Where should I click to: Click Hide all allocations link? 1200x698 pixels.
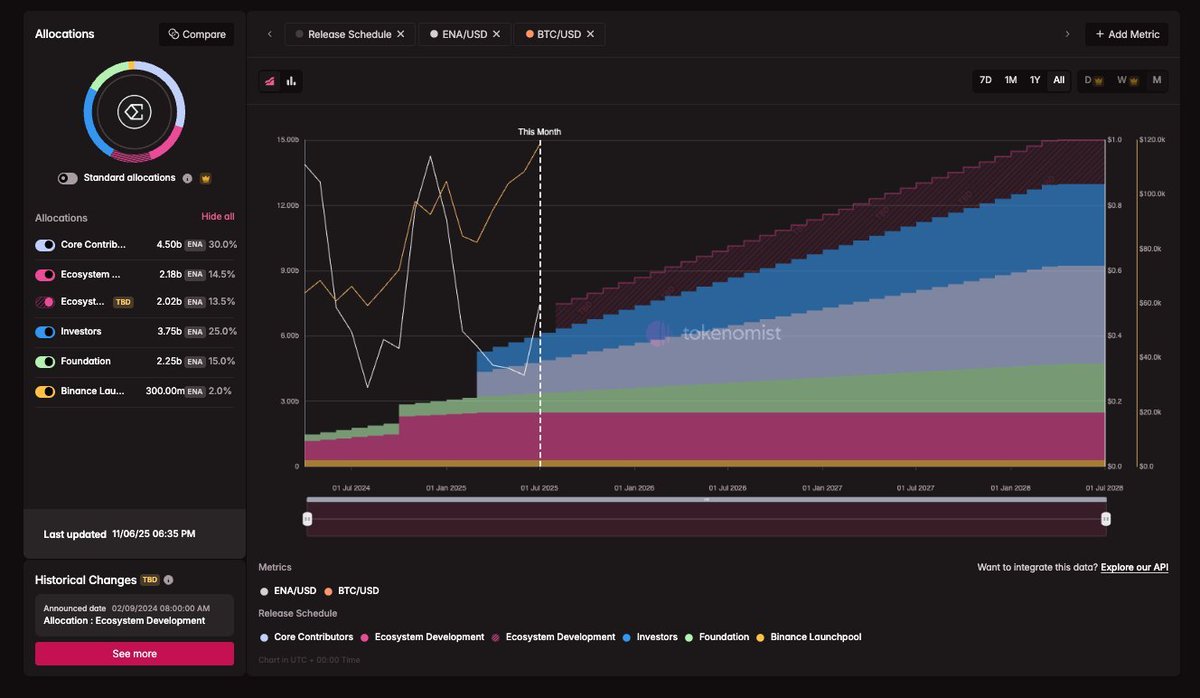click(x=218, y=216)
